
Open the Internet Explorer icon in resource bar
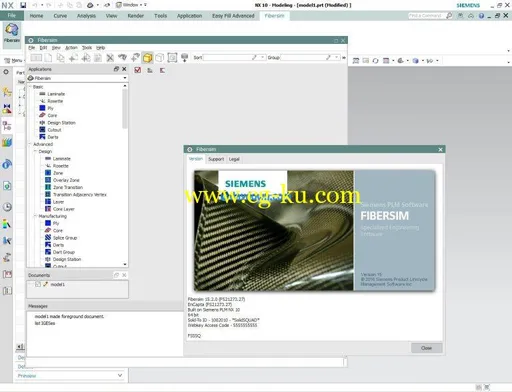(7, 164)
